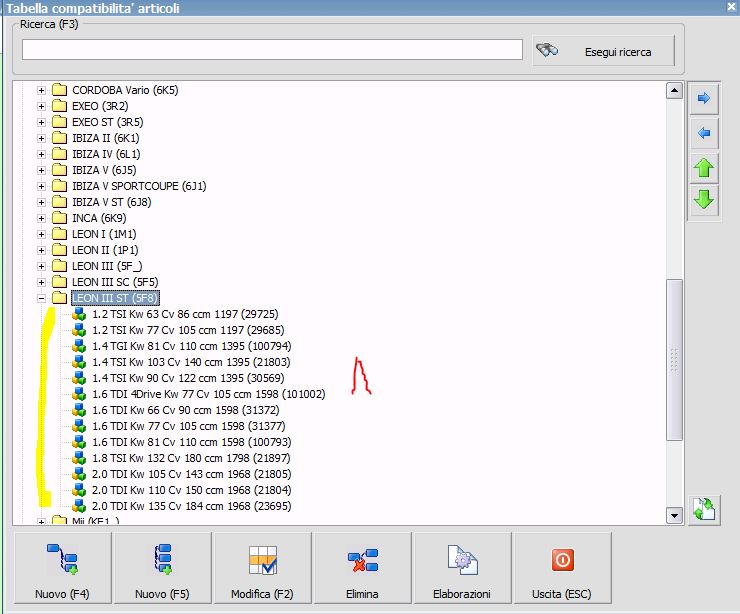
Task: Select 1.4 TSI Kw 103 Cv 140 (21803)
Action: [x=191, y=362]
